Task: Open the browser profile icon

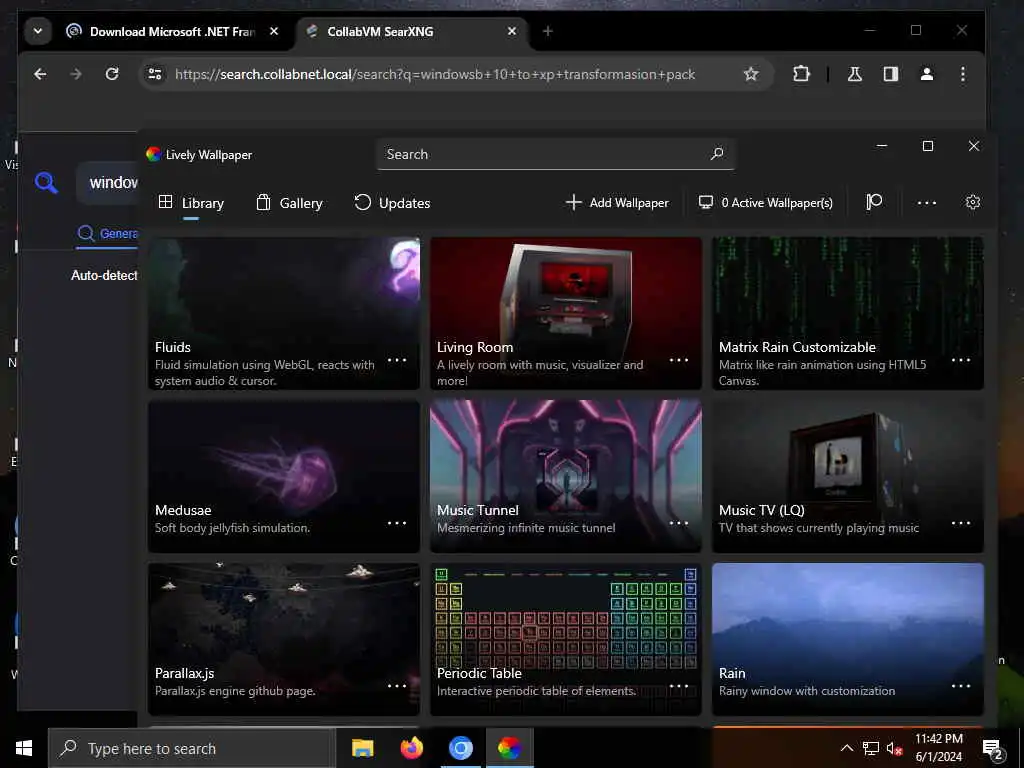Action: click(927, 74)
